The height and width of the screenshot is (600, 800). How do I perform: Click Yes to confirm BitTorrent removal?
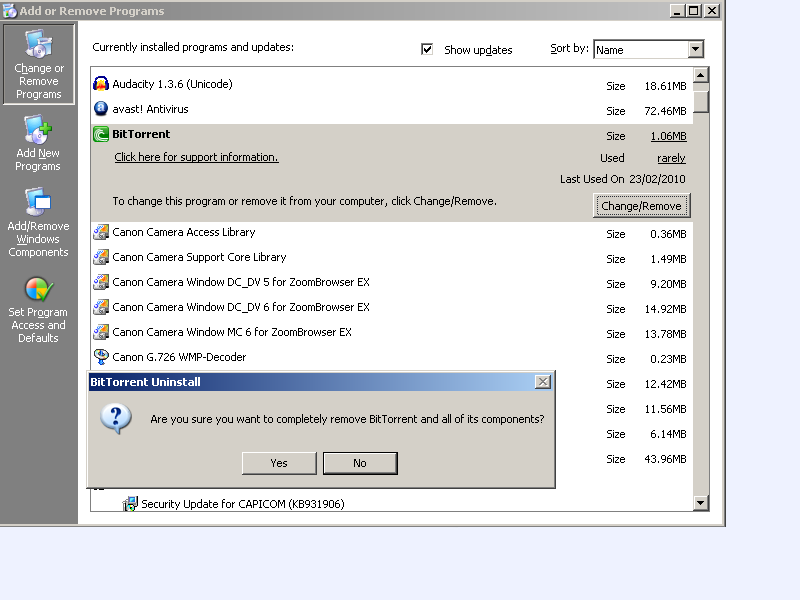point(279,463)
